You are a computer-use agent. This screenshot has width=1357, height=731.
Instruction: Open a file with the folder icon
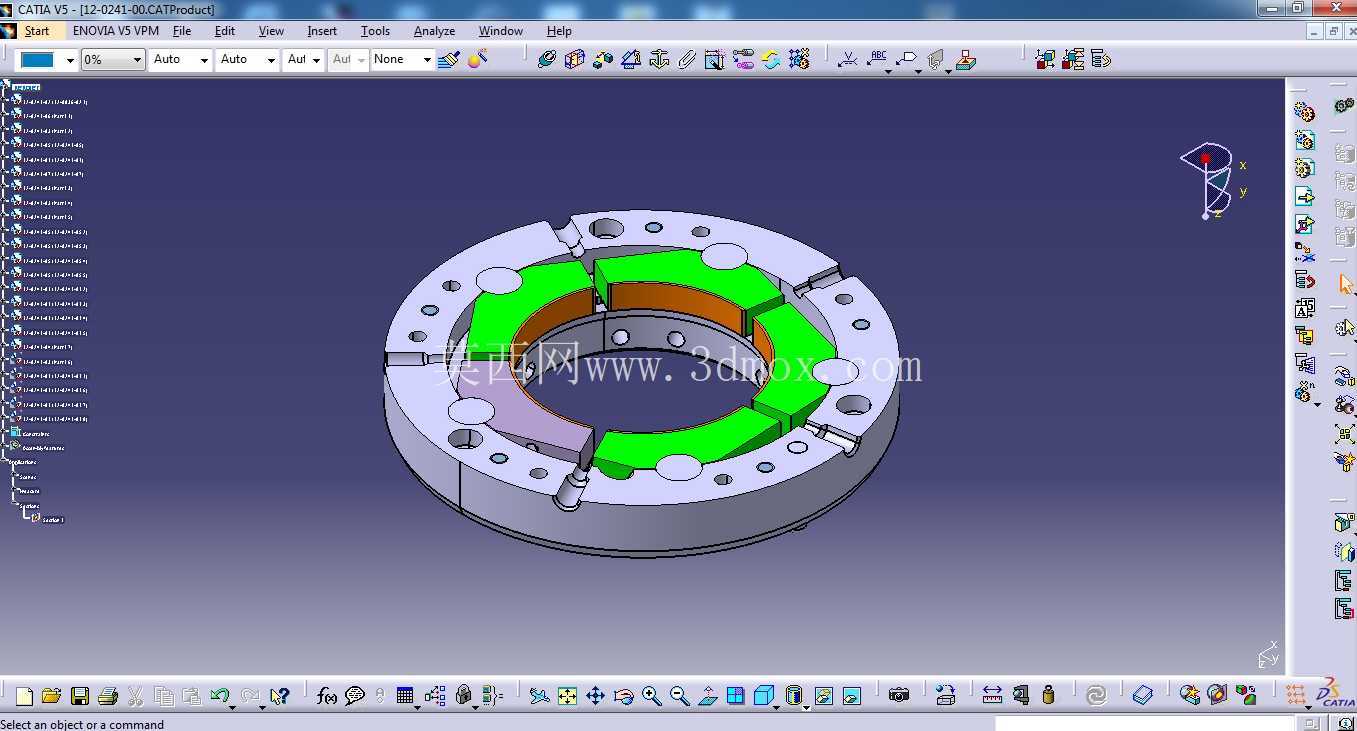(52, 696)
